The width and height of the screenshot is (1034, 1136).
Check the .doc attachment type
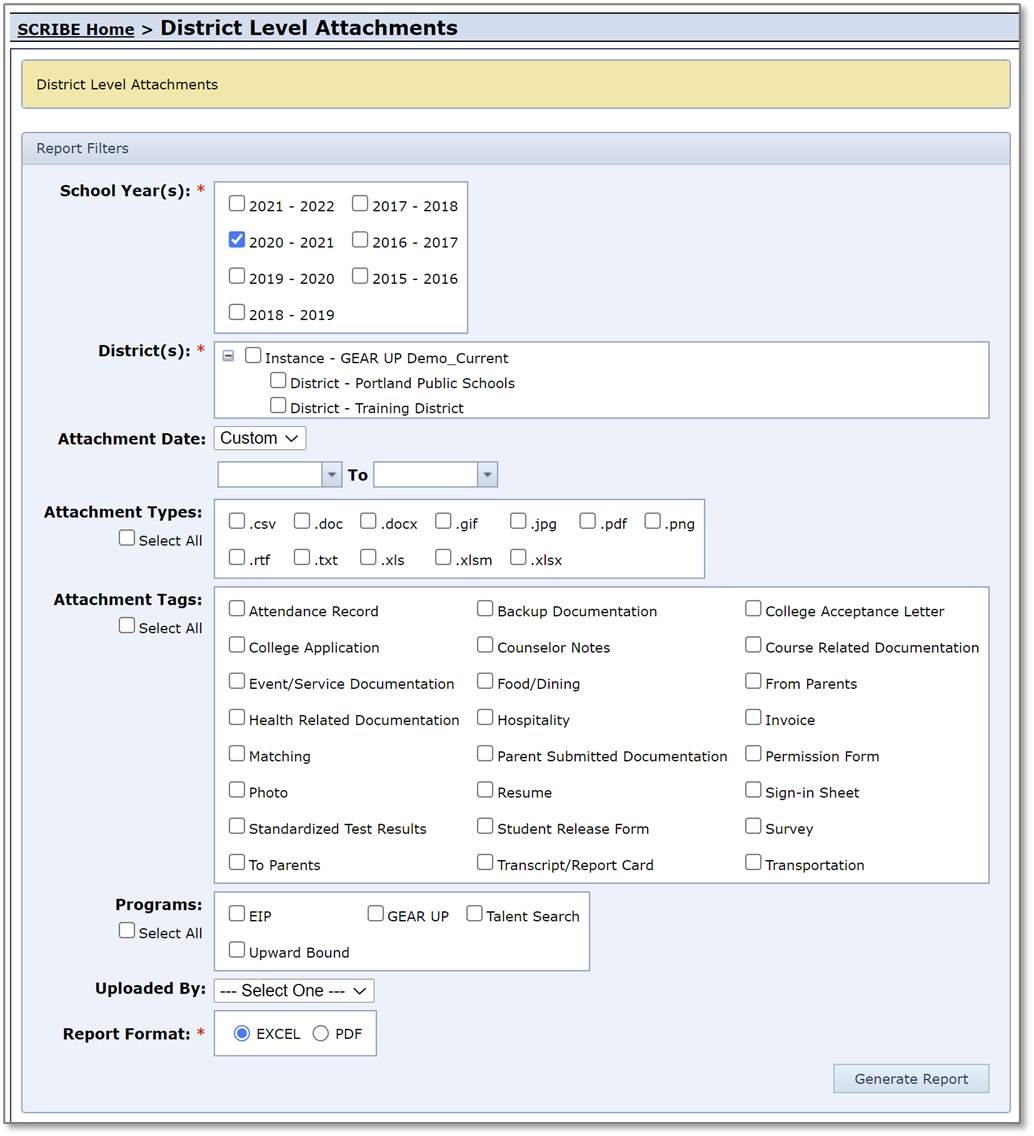[x=302, y=521]
